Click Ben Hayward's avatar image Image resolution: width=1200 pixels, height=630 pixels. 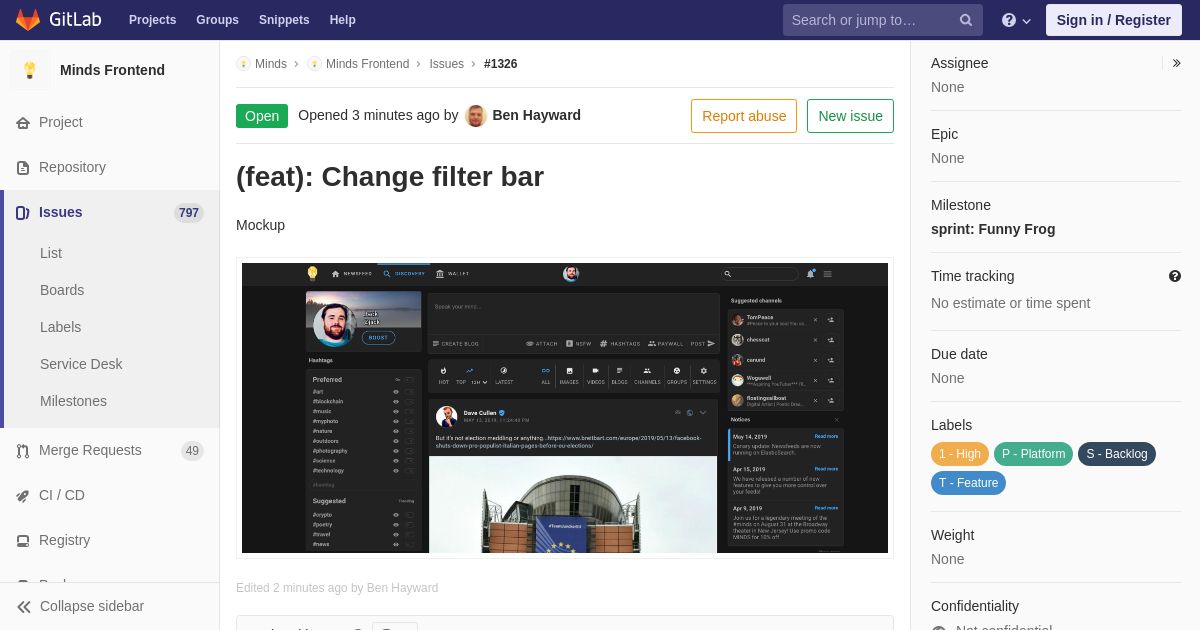point(476,116)
